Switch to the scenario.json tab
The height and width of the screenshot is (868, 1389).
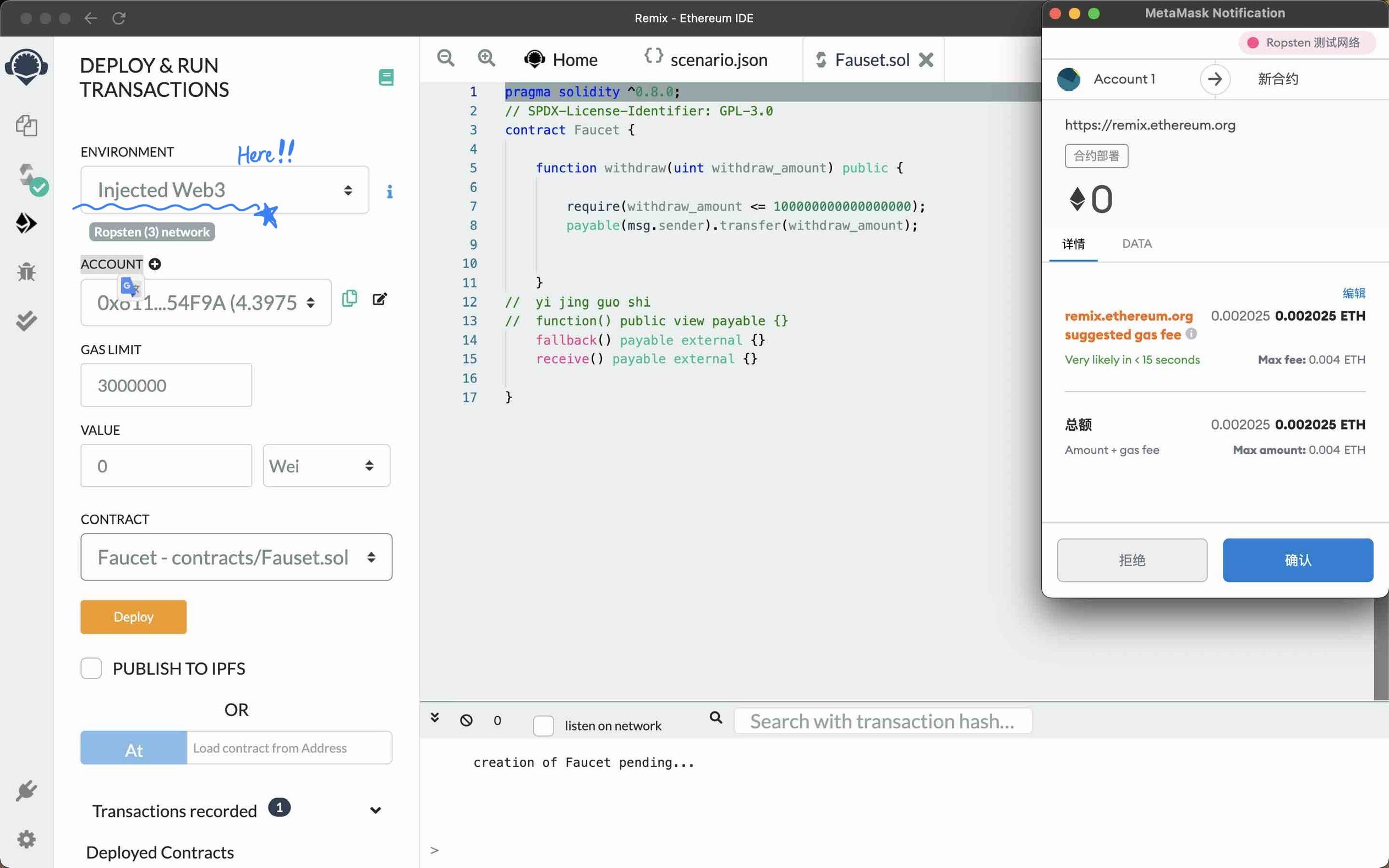(x=706, y=60)
